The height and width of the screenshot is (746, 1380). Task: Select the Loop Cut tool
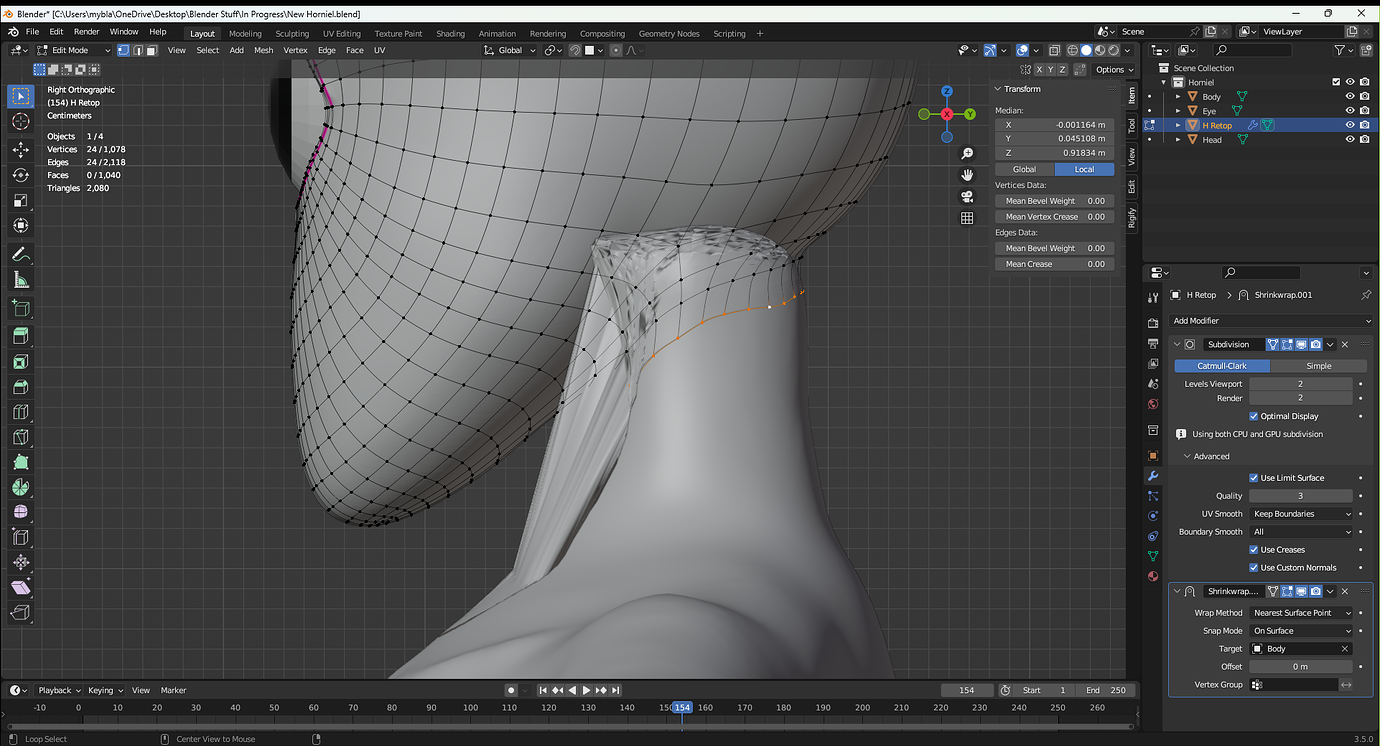coord(21,412)
